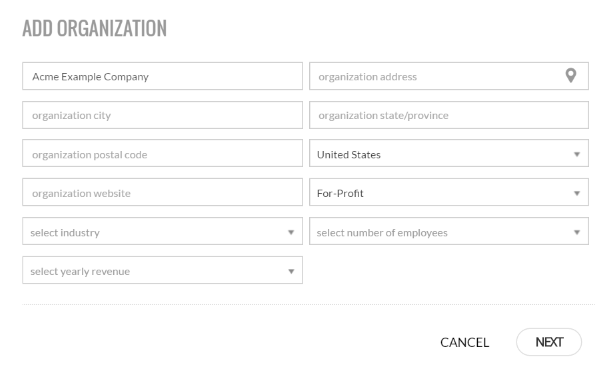Click the organization postal code field

point(162,153)
